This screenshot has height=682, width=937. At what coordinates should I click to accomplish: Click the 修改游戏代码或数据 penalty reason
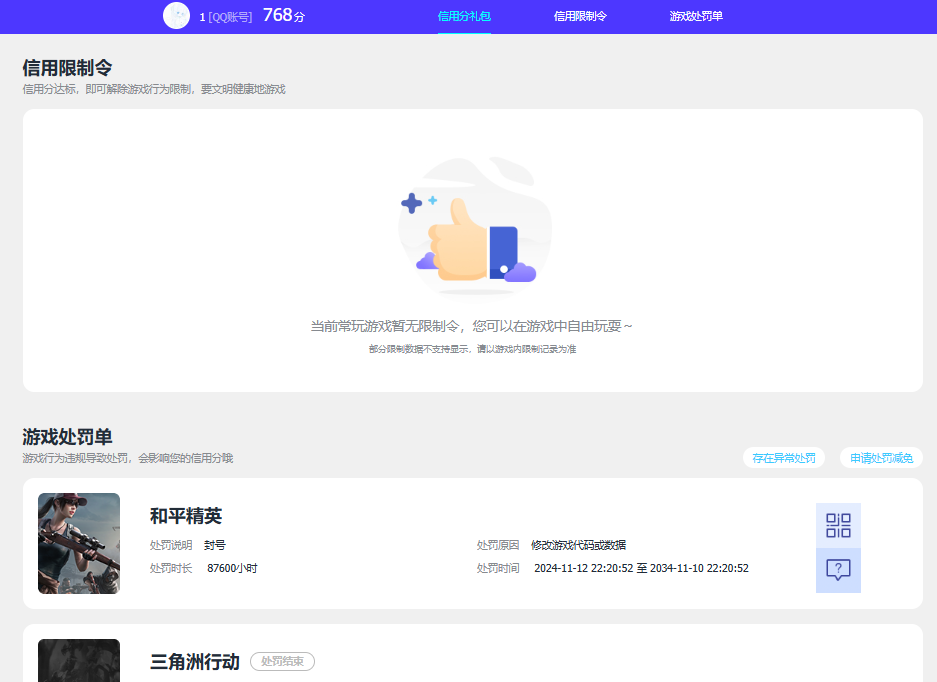click(x=578, y=545)
